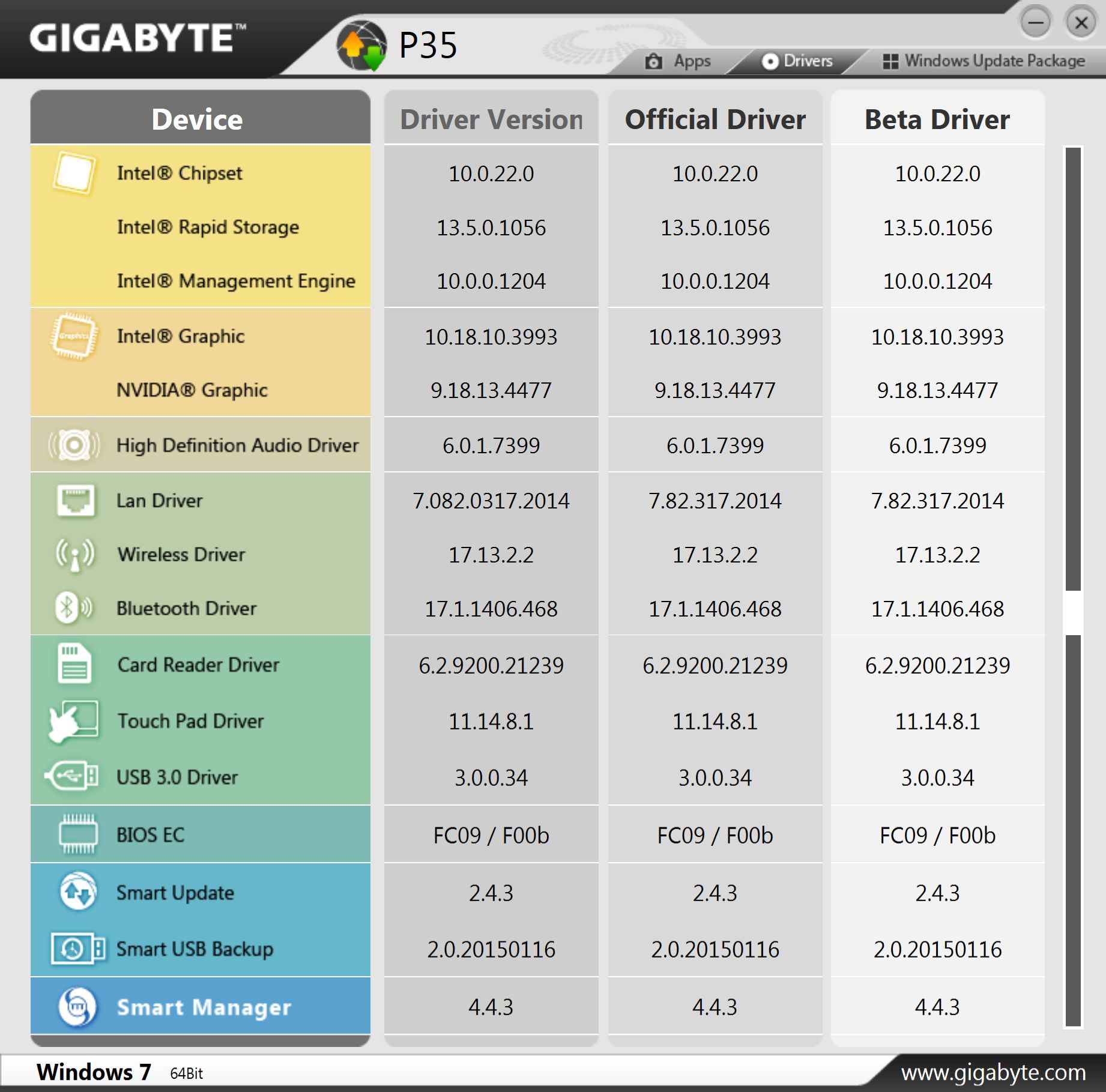The width and height of the screenshot is (1106, 1092).
Task: Minimize the Smart Update window
Action: (1036, 23)
